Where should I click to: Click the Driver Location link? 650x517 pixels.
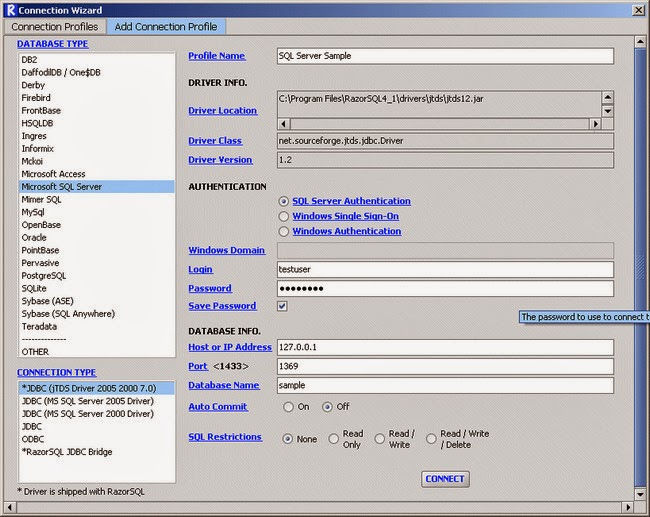point(223,111)
